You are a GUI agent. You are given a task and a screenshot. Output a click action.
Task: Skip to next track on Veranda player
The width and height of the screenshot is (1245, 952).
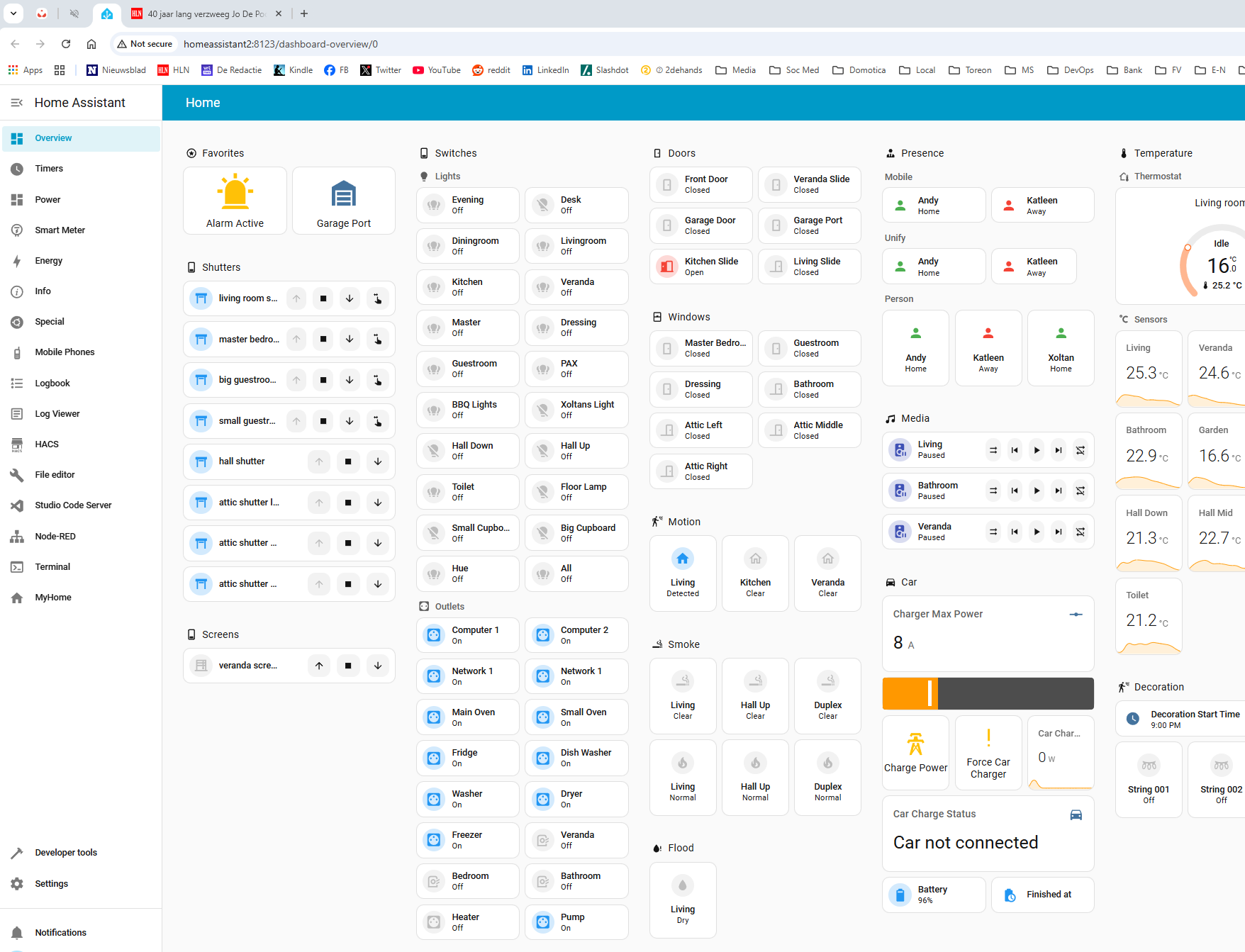coord(1058,532)
